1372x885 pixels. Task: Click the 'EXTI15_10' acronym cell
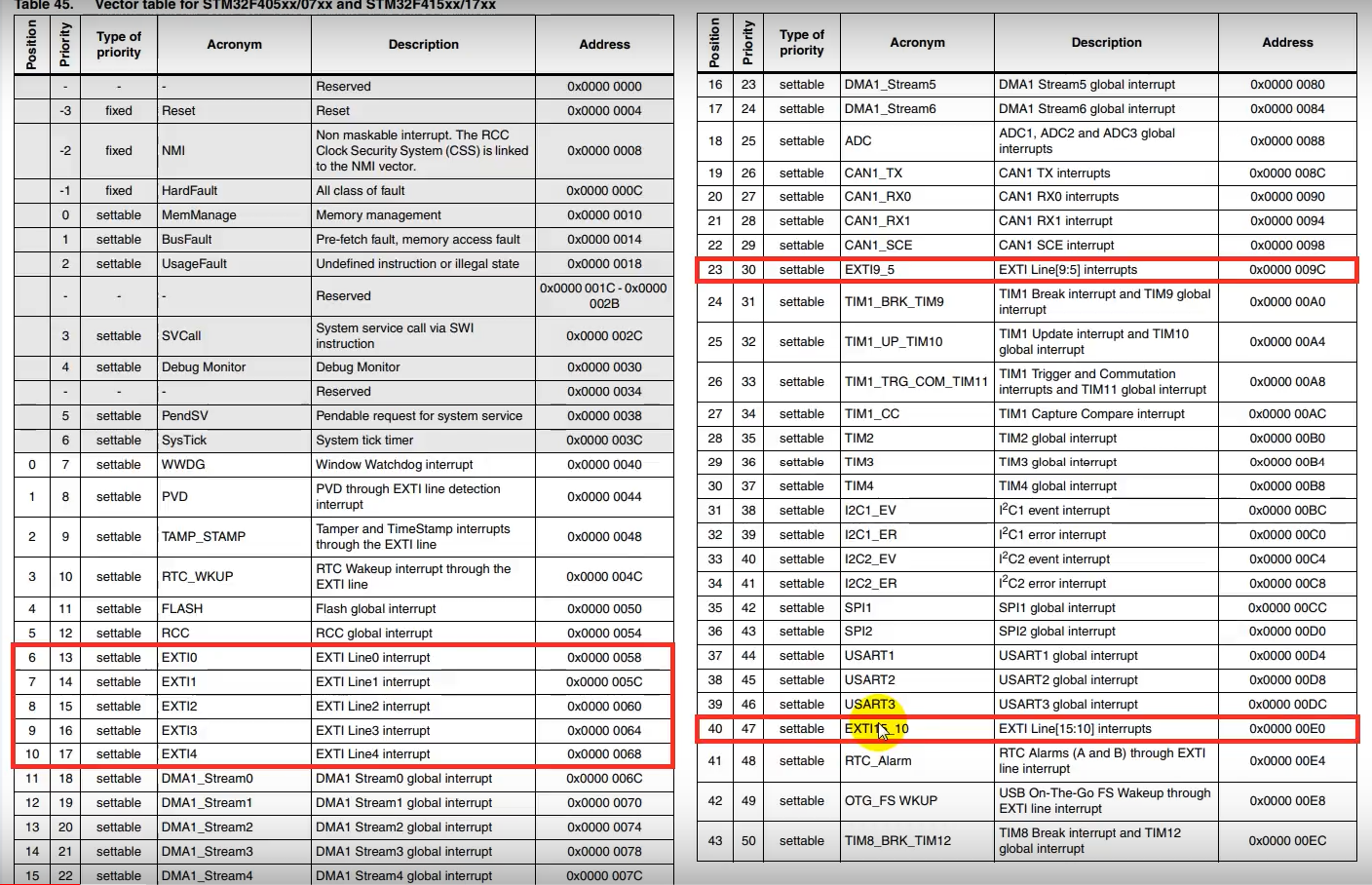(917, 728)
